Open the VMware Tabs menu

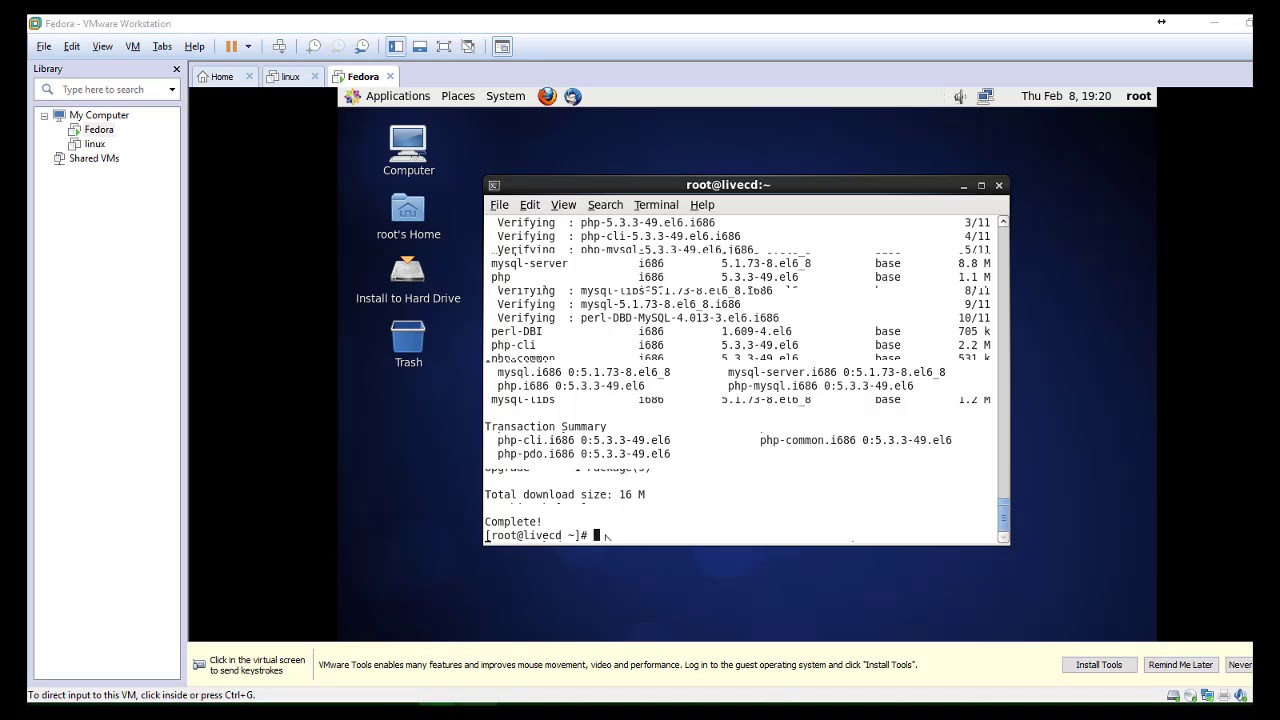pos(162,46)
